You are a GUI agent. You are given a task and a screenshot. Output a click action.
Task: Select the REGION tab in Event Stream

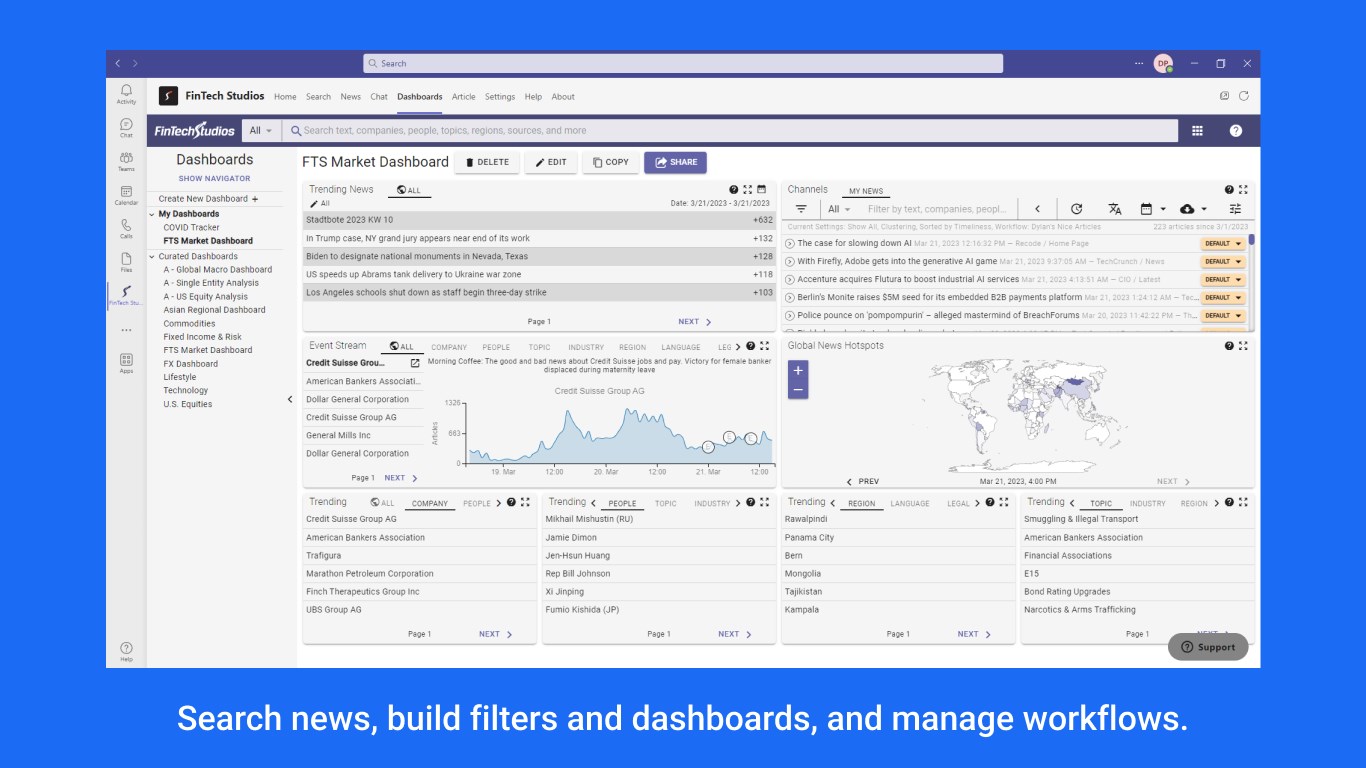pyautogui.click(x=632, y=347)
